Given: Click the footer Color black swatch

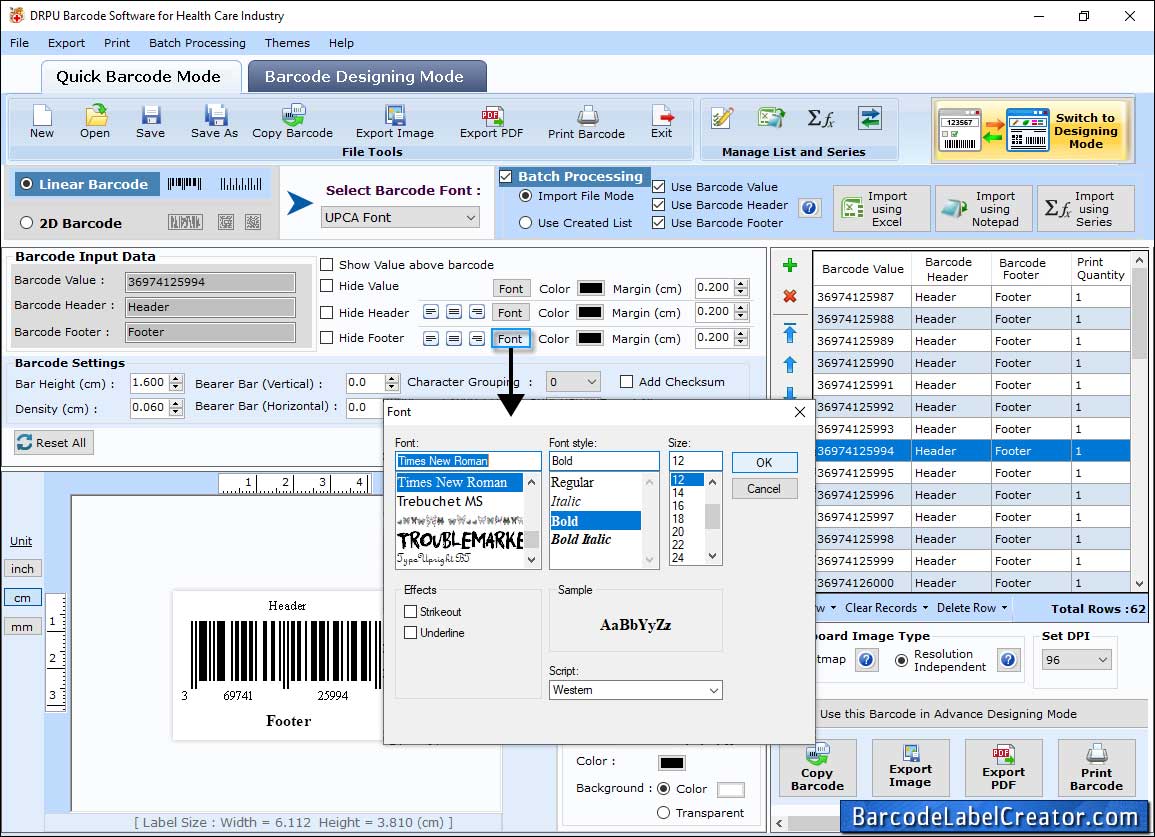Looking at the screenshot, I should coord(590,338).
